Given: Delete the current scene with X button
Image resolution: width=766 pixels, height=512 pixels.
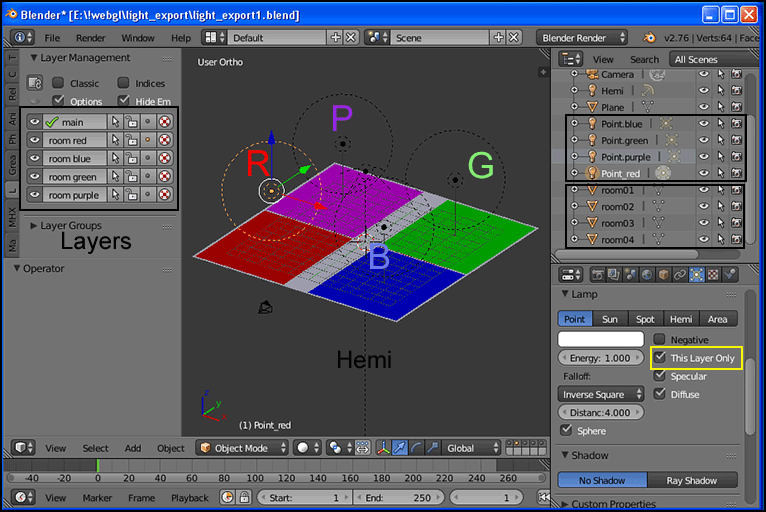Looking at the screenshot, I should pyautogui.click(x=514, y=38).
